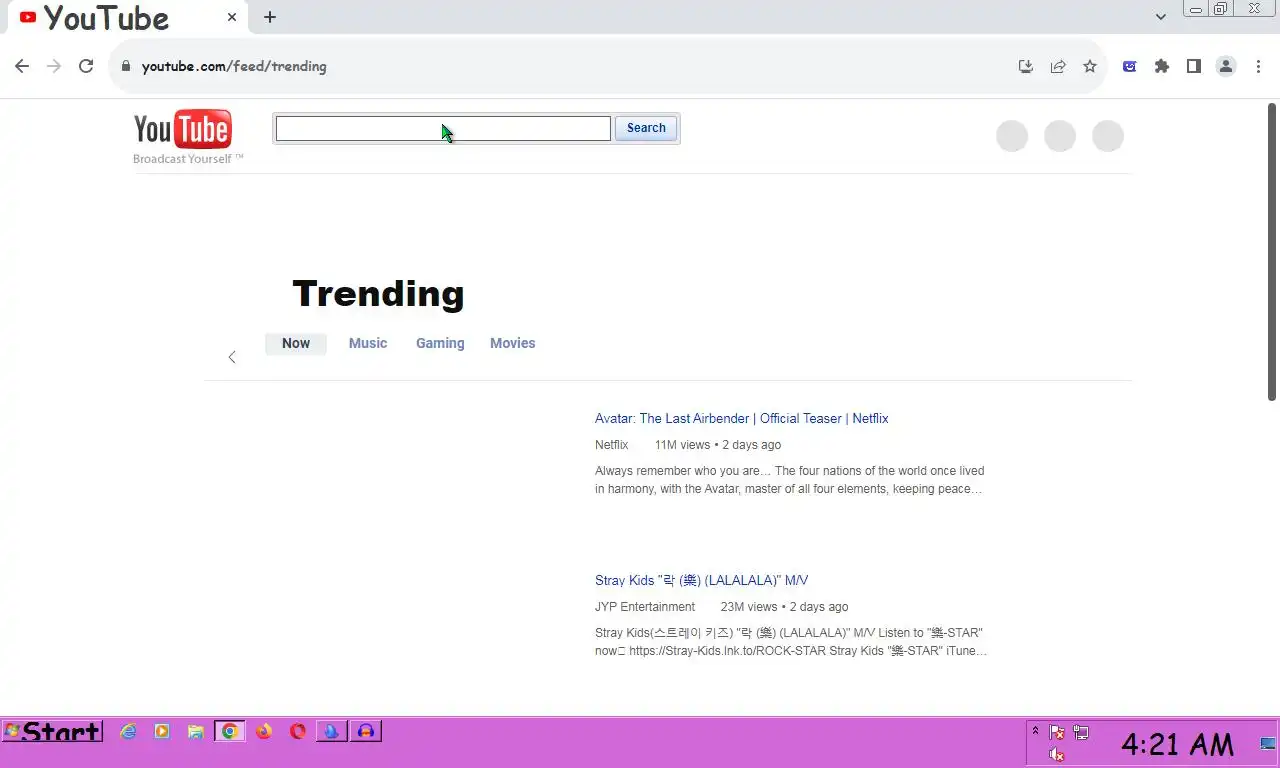Click the Avatar video description text
This screenshot has width=1280, height=768.
(790, 480)
